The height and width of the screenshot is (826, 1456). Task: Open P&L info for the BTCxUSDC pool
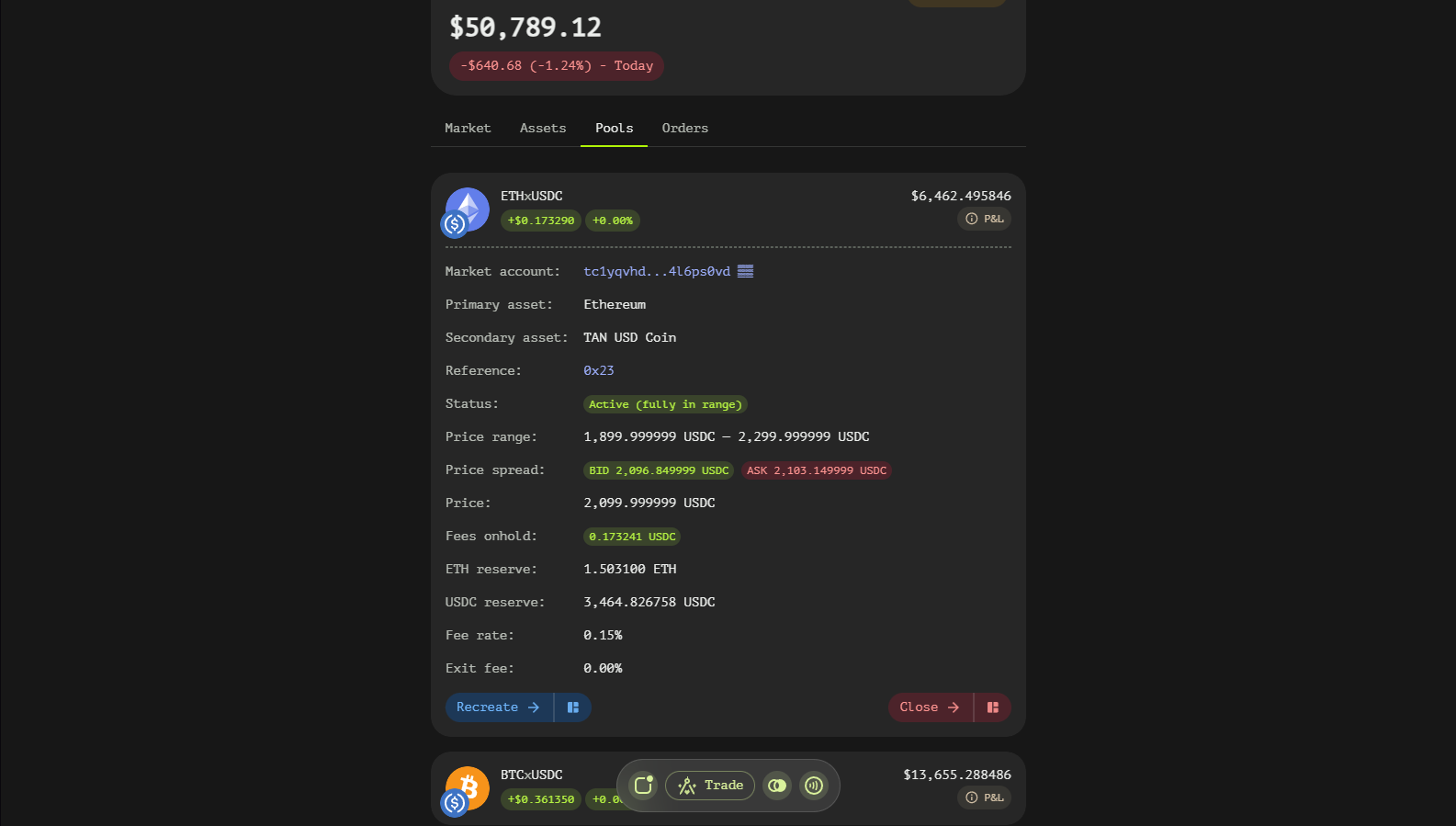(984, 798)
